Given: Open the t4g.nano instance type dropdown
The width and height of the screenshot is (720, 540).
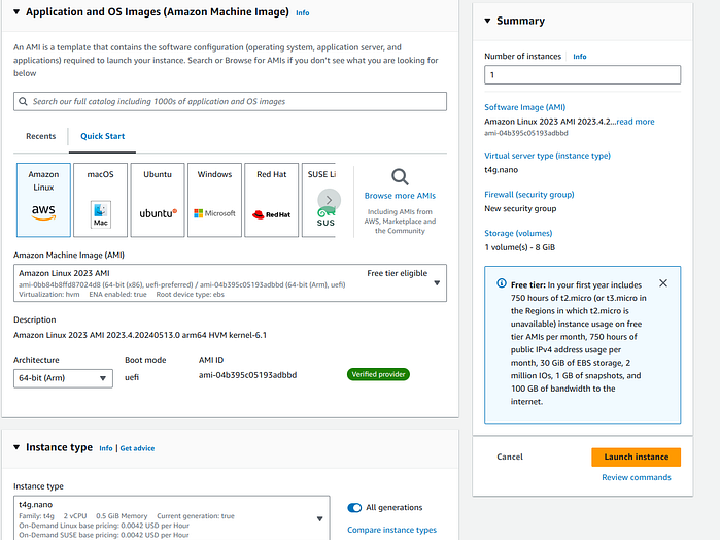Looking at the screenshot, I should pos(320,518).
